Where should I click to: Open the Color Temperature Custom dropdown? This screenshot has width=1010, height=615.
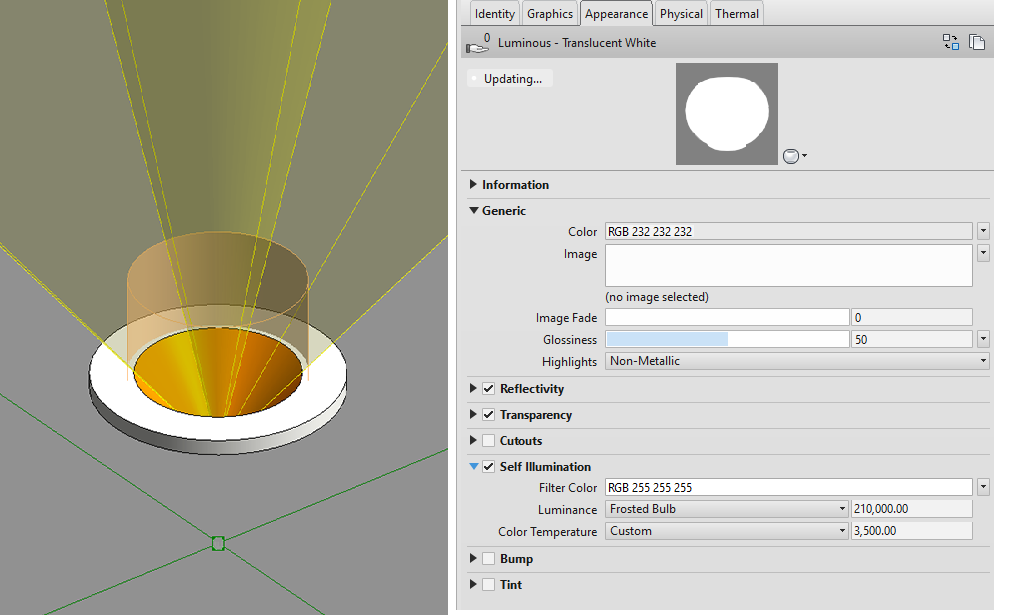(727, 531)
